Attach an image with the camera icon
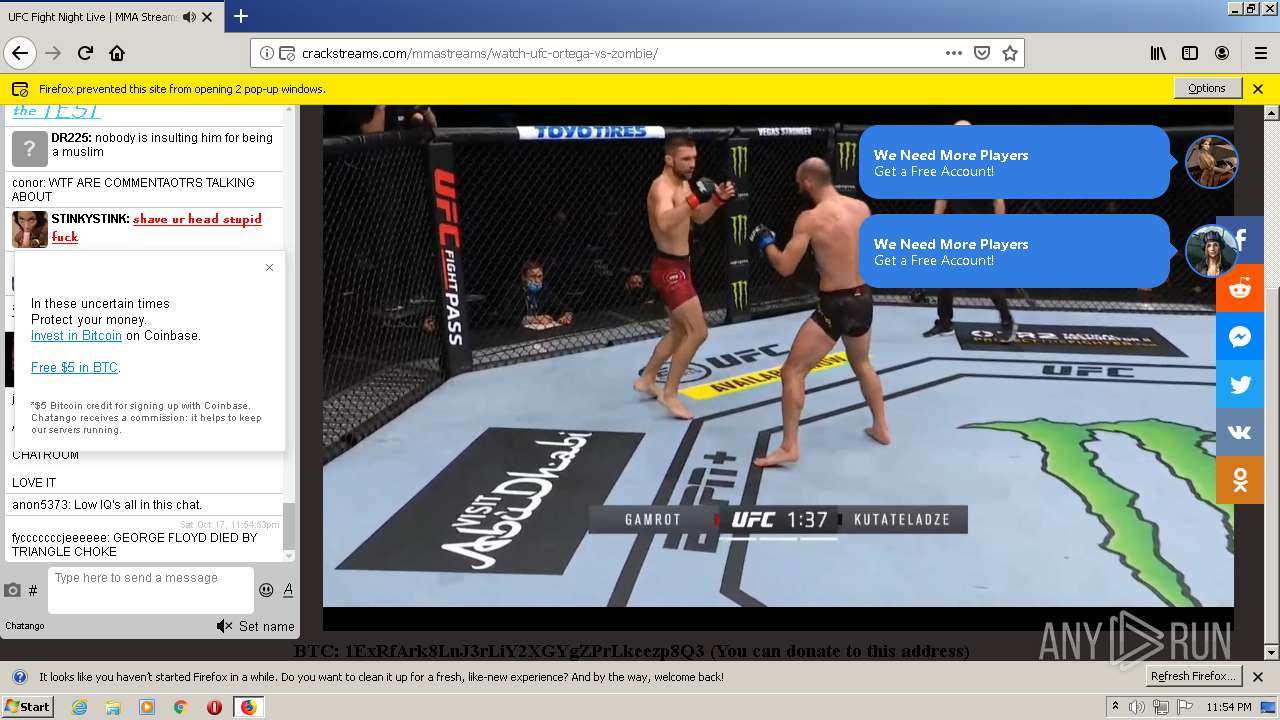Viewport: 1280px width, 720px height. pyautogui.click(x=13, y=590)
